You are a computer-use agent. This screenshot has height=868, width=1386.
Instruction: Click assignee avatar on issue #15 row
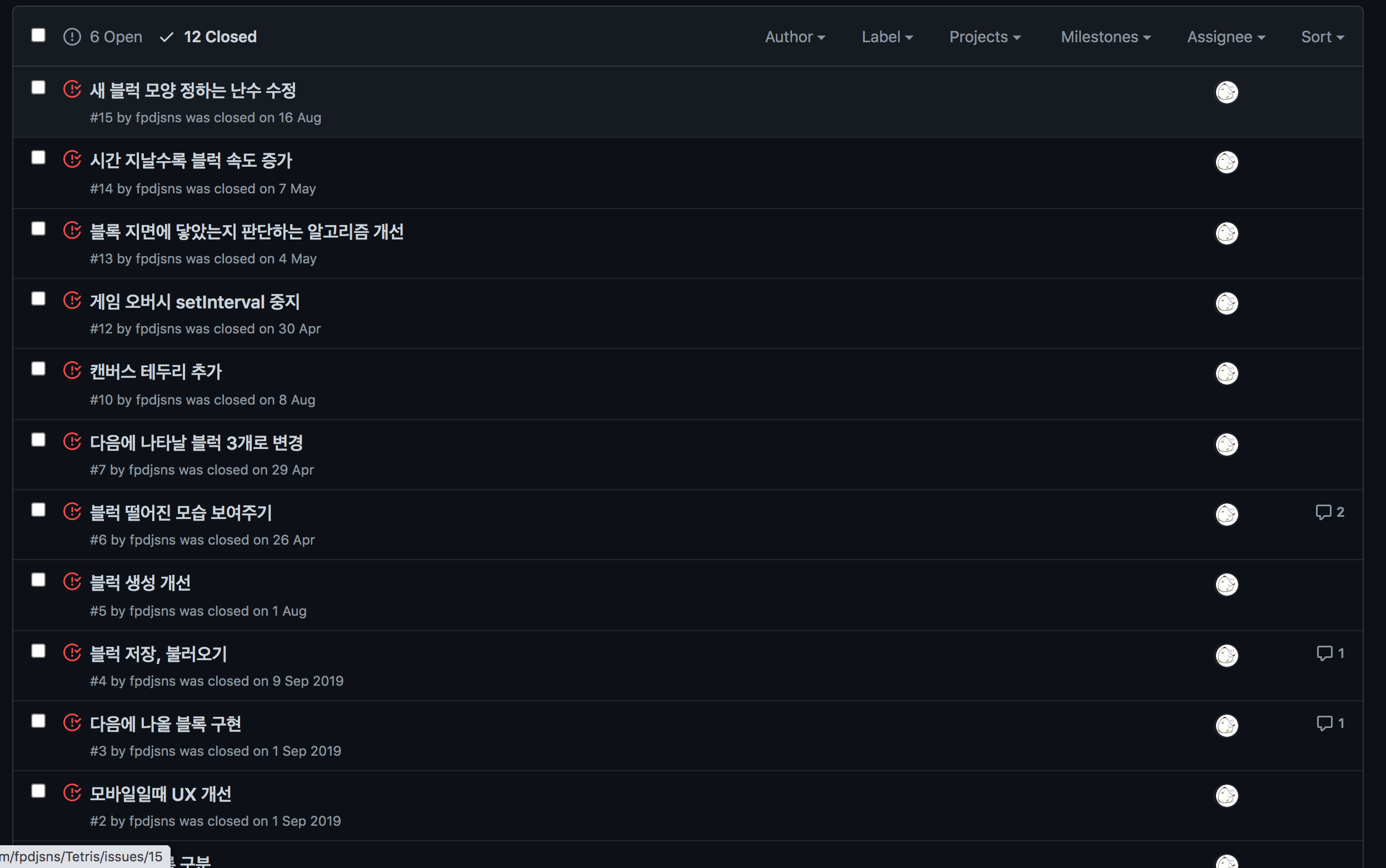(1227, 92)
